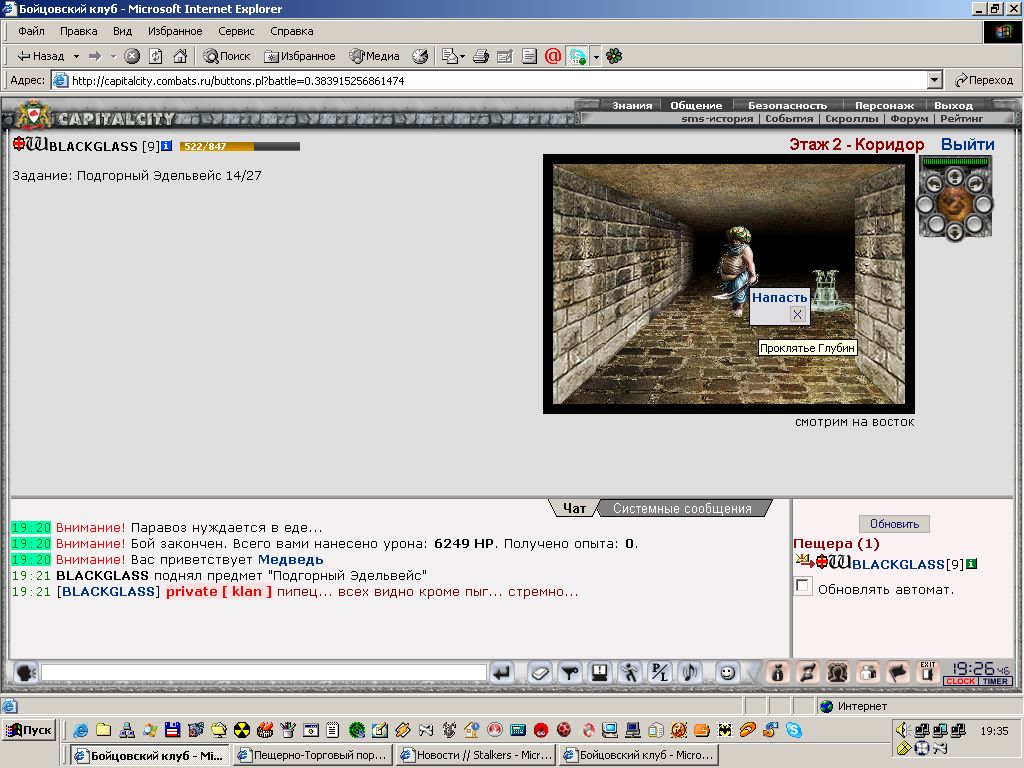Click the red @ toolbar icon
The width and height of the screenshot is (1024, 768).
(552, 56)
